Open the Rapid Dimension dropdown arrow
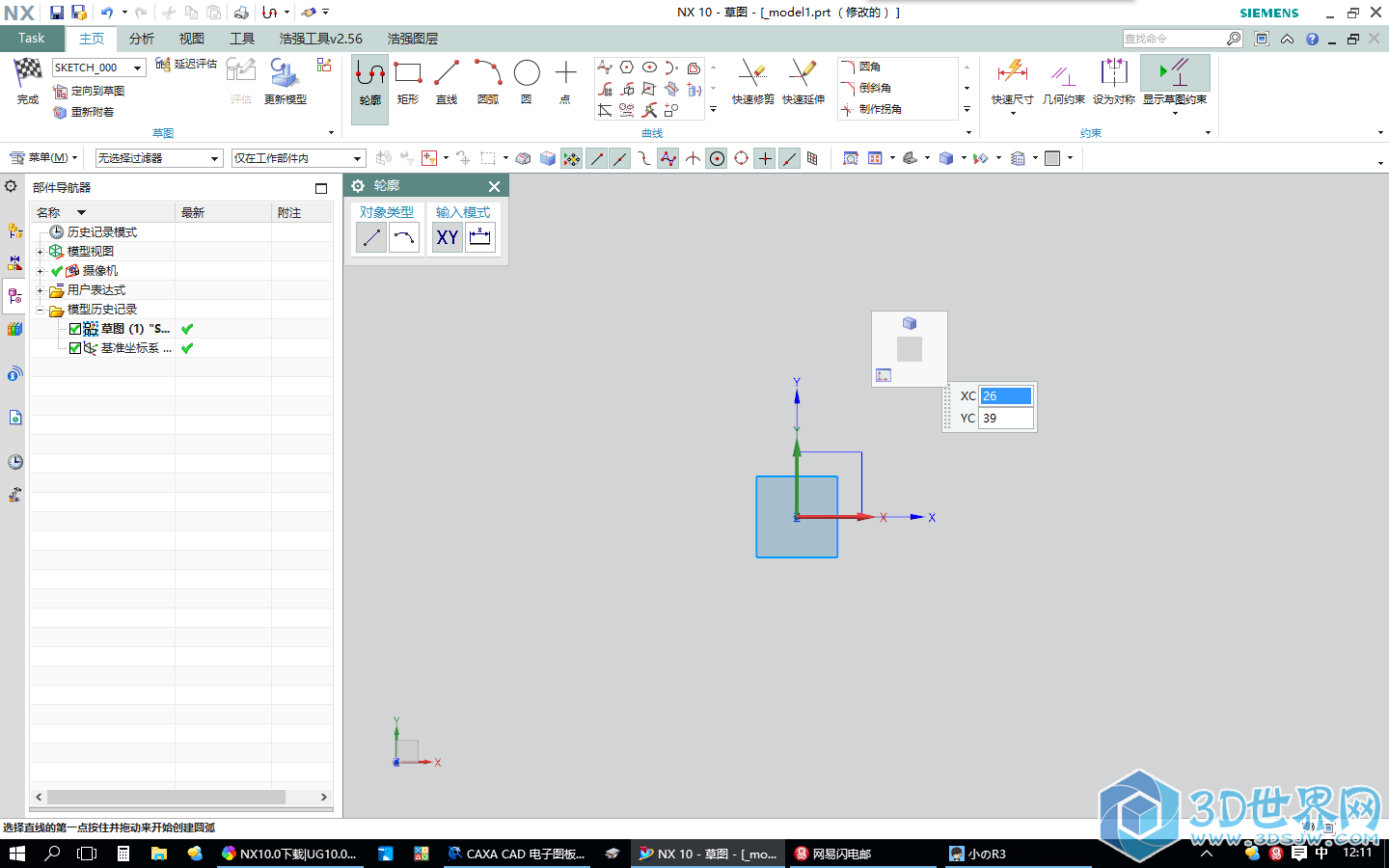This screenshot has height=868, width=1389. point(1013,114)
